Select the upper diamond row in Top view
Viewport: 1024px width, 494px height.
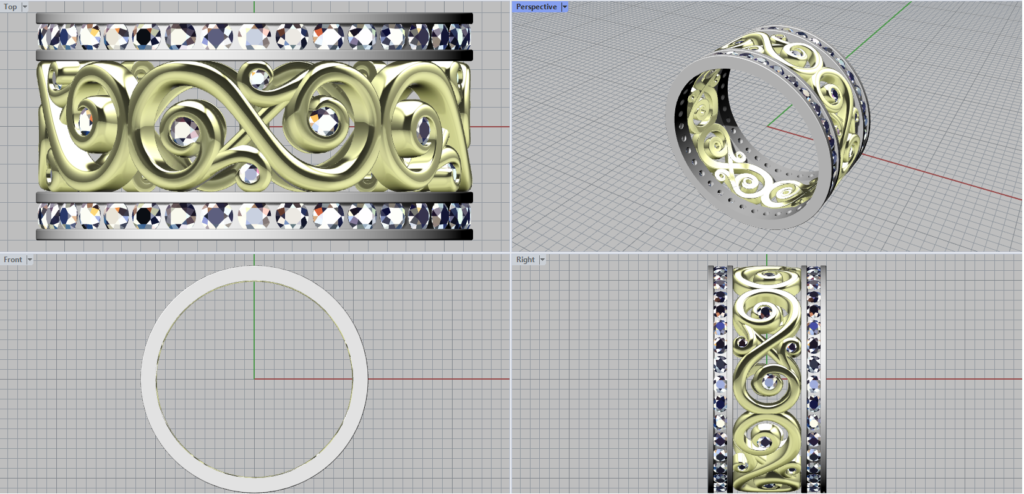coord(254,38)
